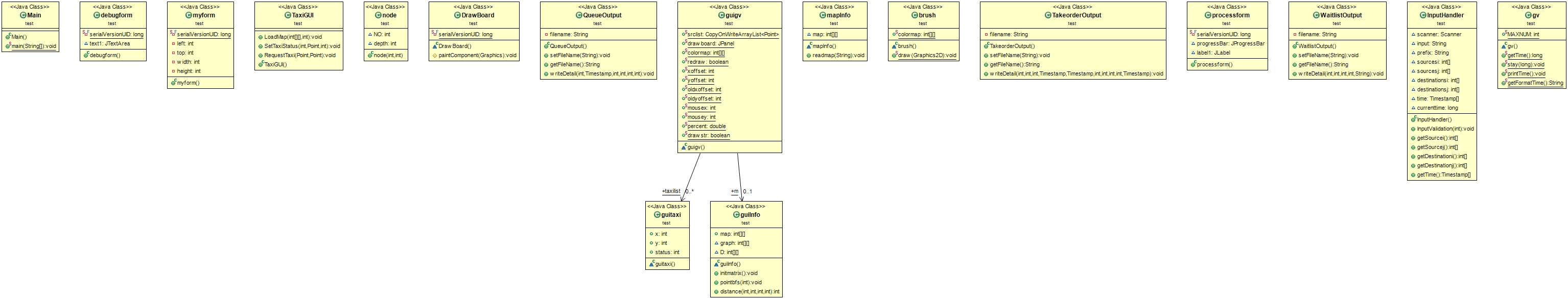Image resolution: width=1568 pixels, height=299 pixels.
Task: Click the class icon beside Main
Action: click(23, 15)
